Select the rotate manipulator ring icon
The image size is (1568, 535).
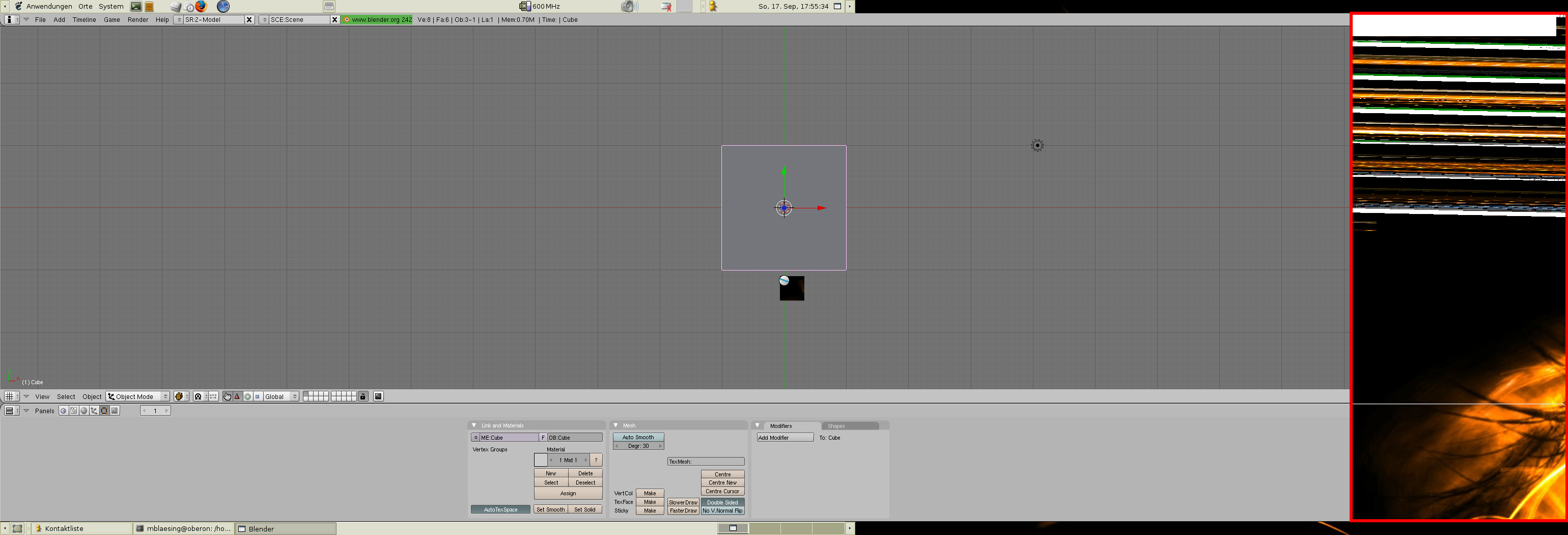coord(248,397)
